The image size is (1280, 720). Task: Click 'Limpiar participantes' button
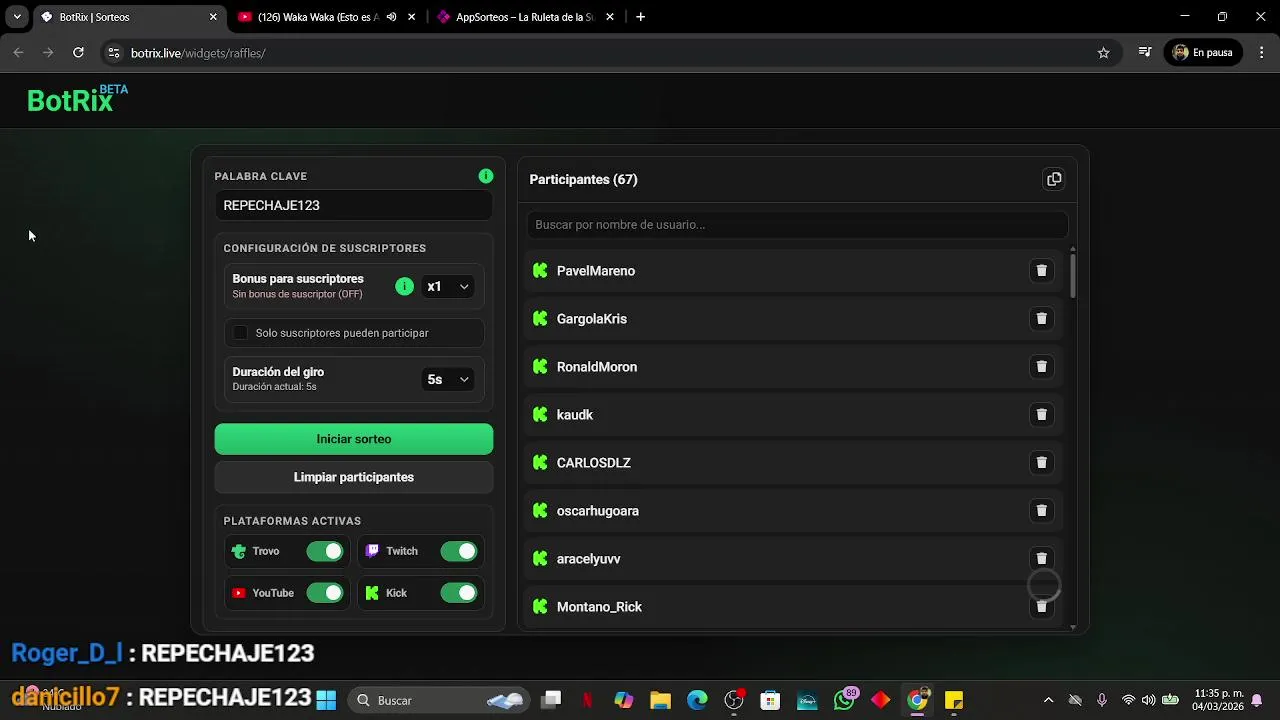pos(354,477)
